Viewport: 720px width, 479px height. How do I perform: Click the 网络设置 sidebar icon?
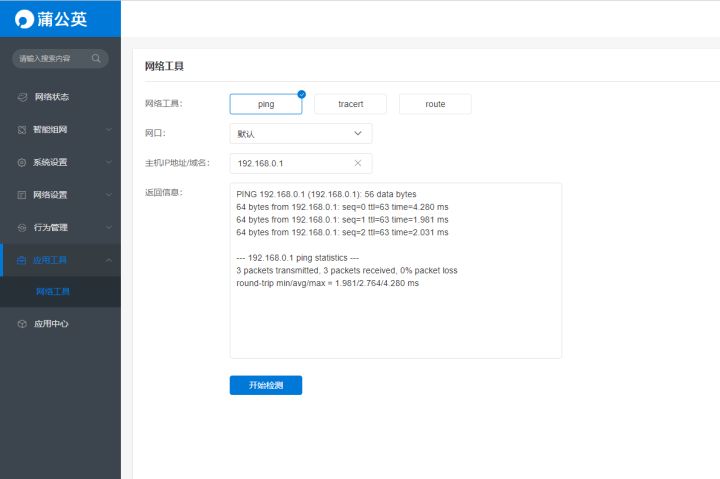[x=23, y=195]
